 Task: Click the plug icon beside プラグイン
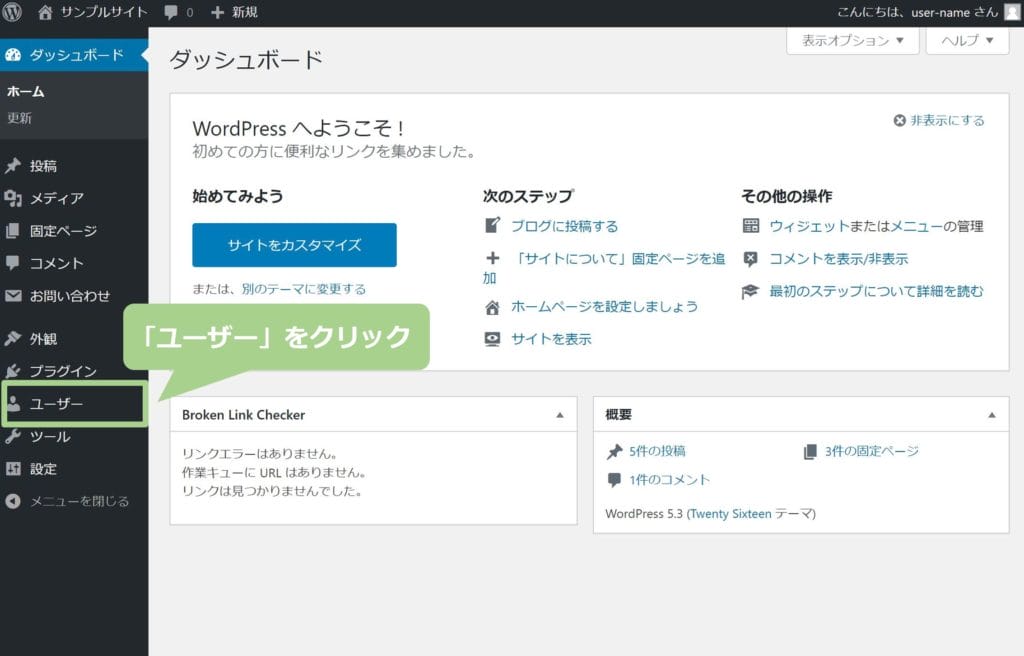click(13, 371)
